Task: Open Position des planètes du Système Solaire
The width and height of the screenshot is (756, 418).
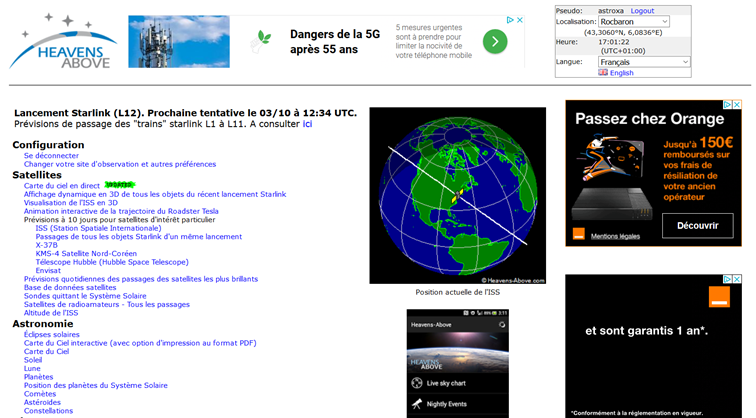Action: click(x=96, y=386)
